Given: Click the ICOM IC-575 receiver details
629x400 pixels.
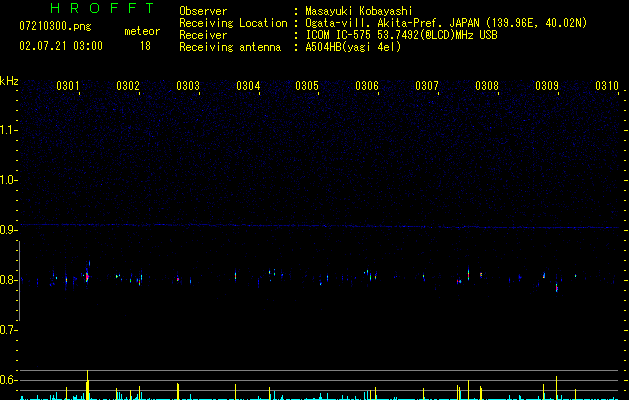Looking at the screenshot, I should coord(401,35).
